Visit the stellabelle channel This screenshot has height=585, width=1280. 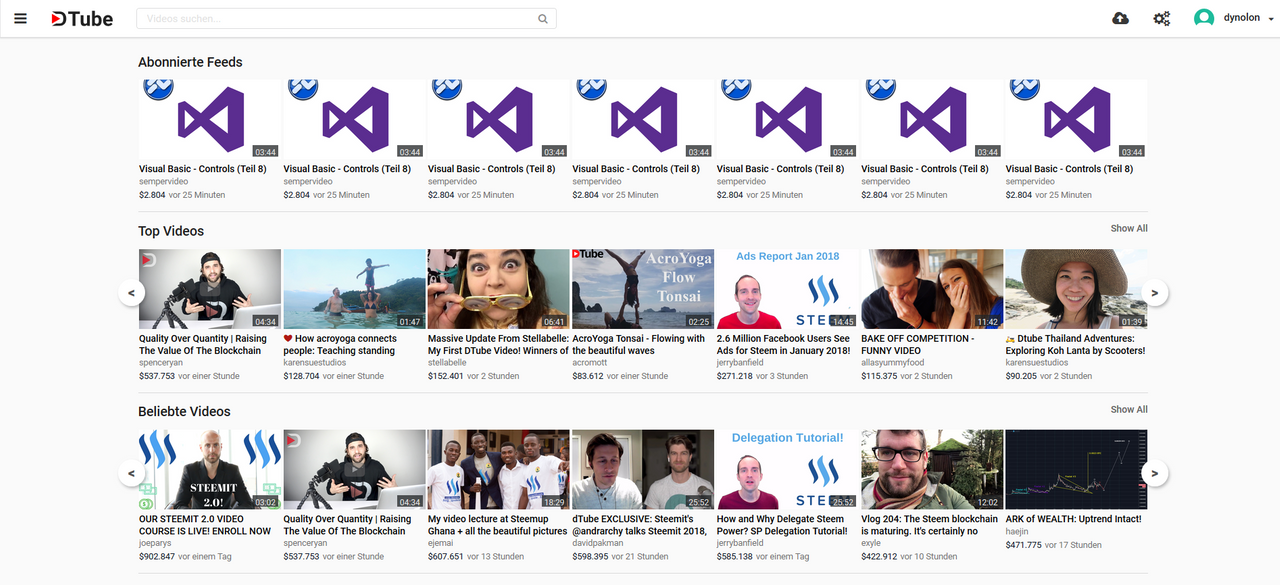click(x=447, y=363)
